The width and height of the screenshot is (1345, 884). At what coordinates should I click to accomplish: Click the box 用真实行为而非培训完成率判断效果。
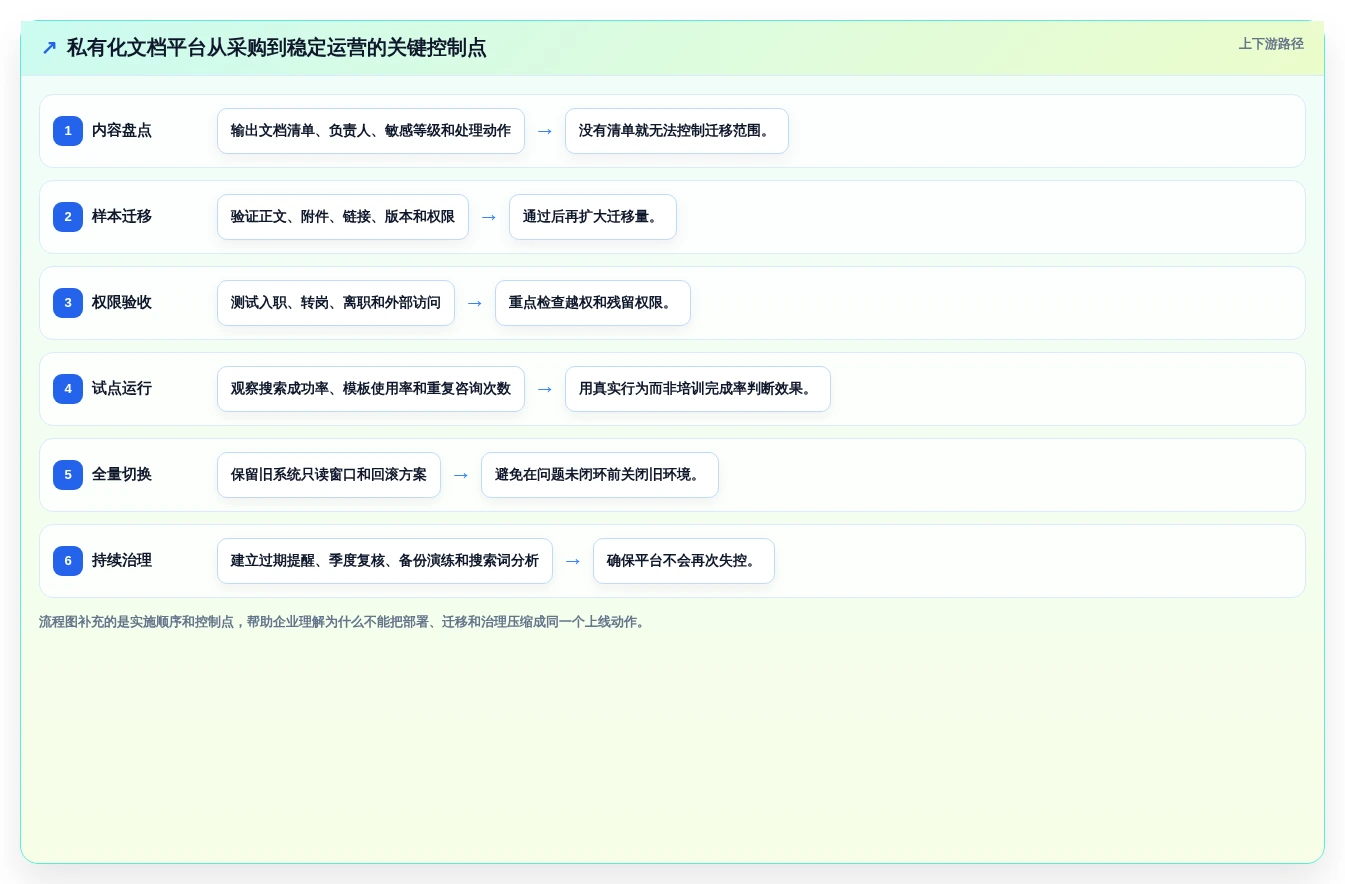pyautogui.click(x=698, y=389)
